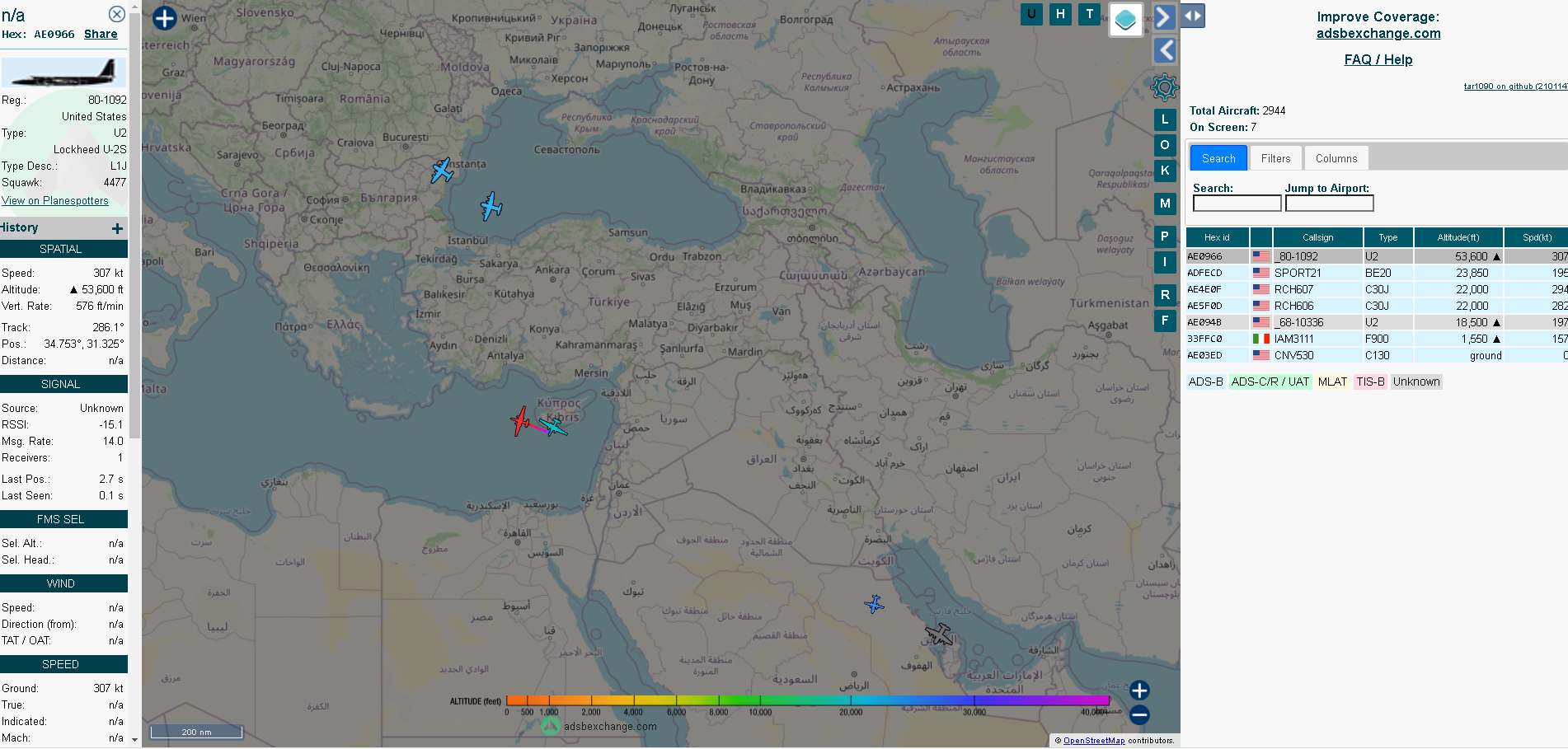This screenshot has width=1568, height=749.
Task: Click the F map option button
Action: click(1165, 321)
